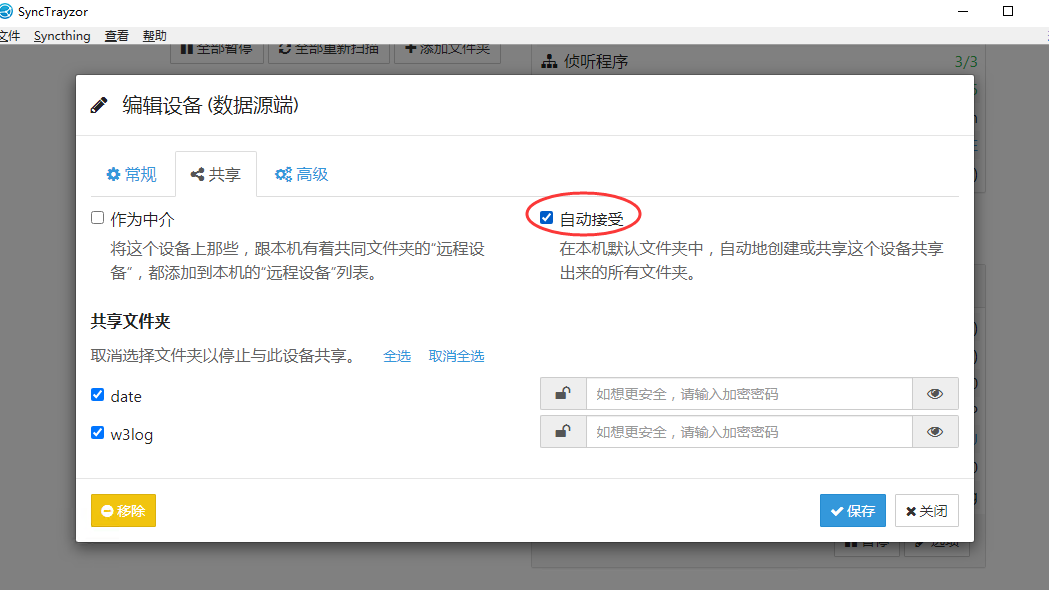Enable the 作为中介 checkbox

coord(98,218)
